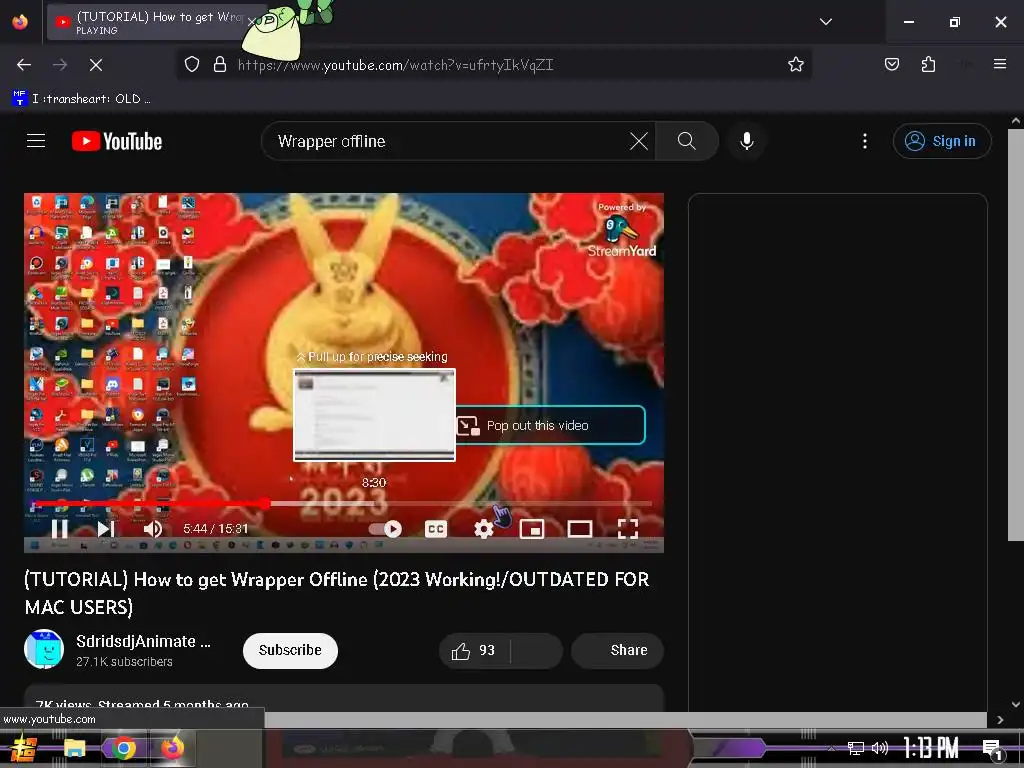Share the video
The width and height of the screenshot is (1024, 768).
coord(618,650)
